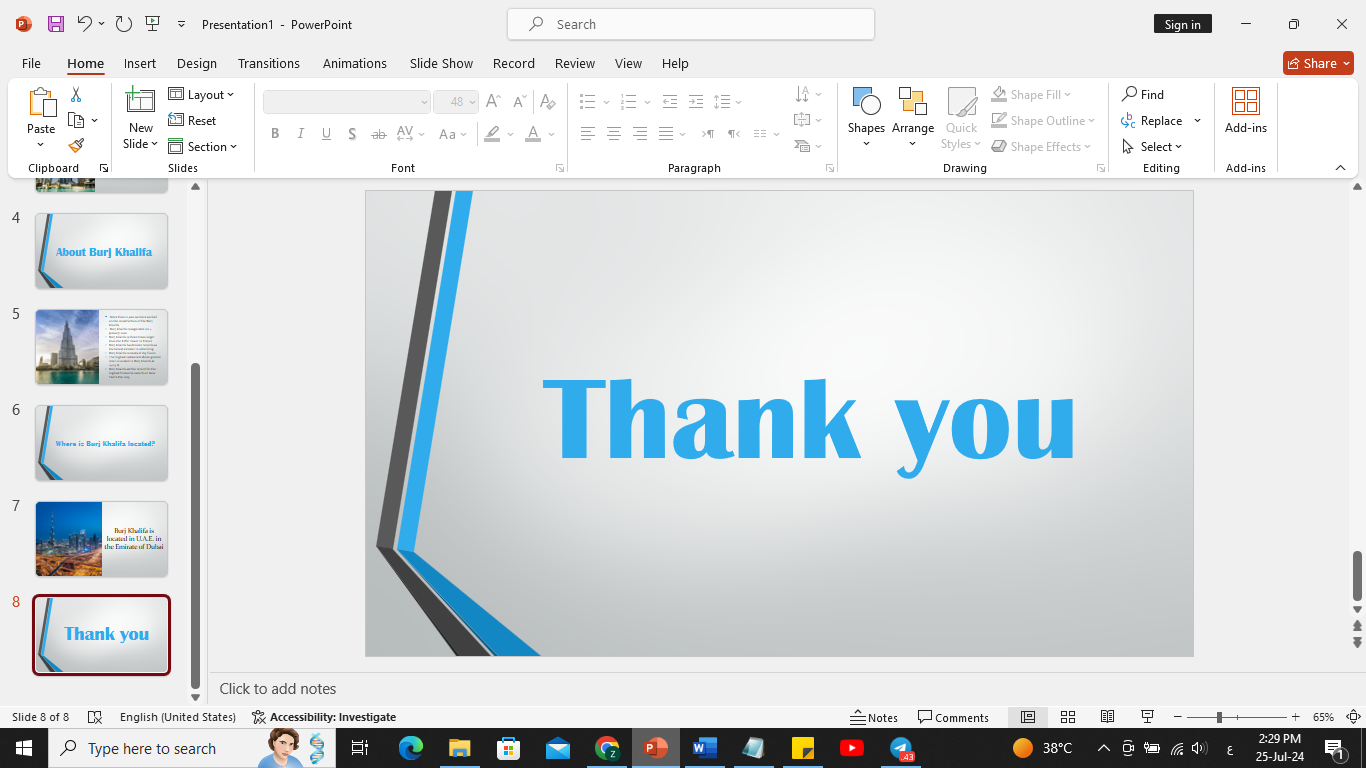Click the Find magnifier icon
The image size is (1366, 768).
1129,94
